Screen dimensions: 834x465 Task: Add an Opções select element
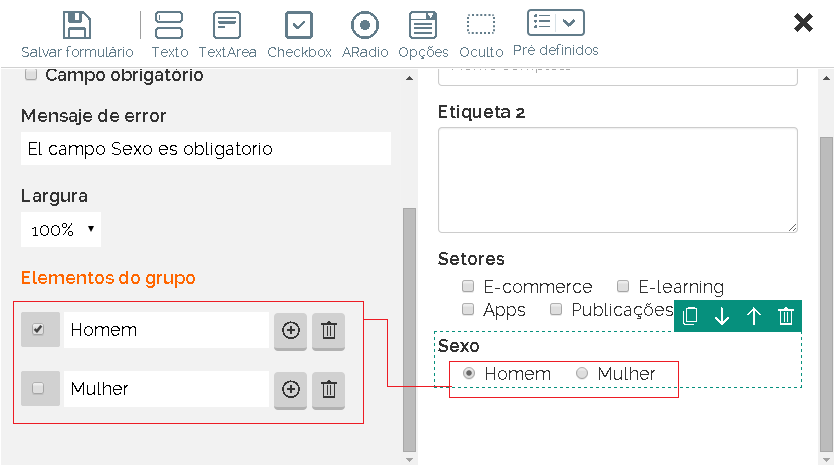pos(423,25)
